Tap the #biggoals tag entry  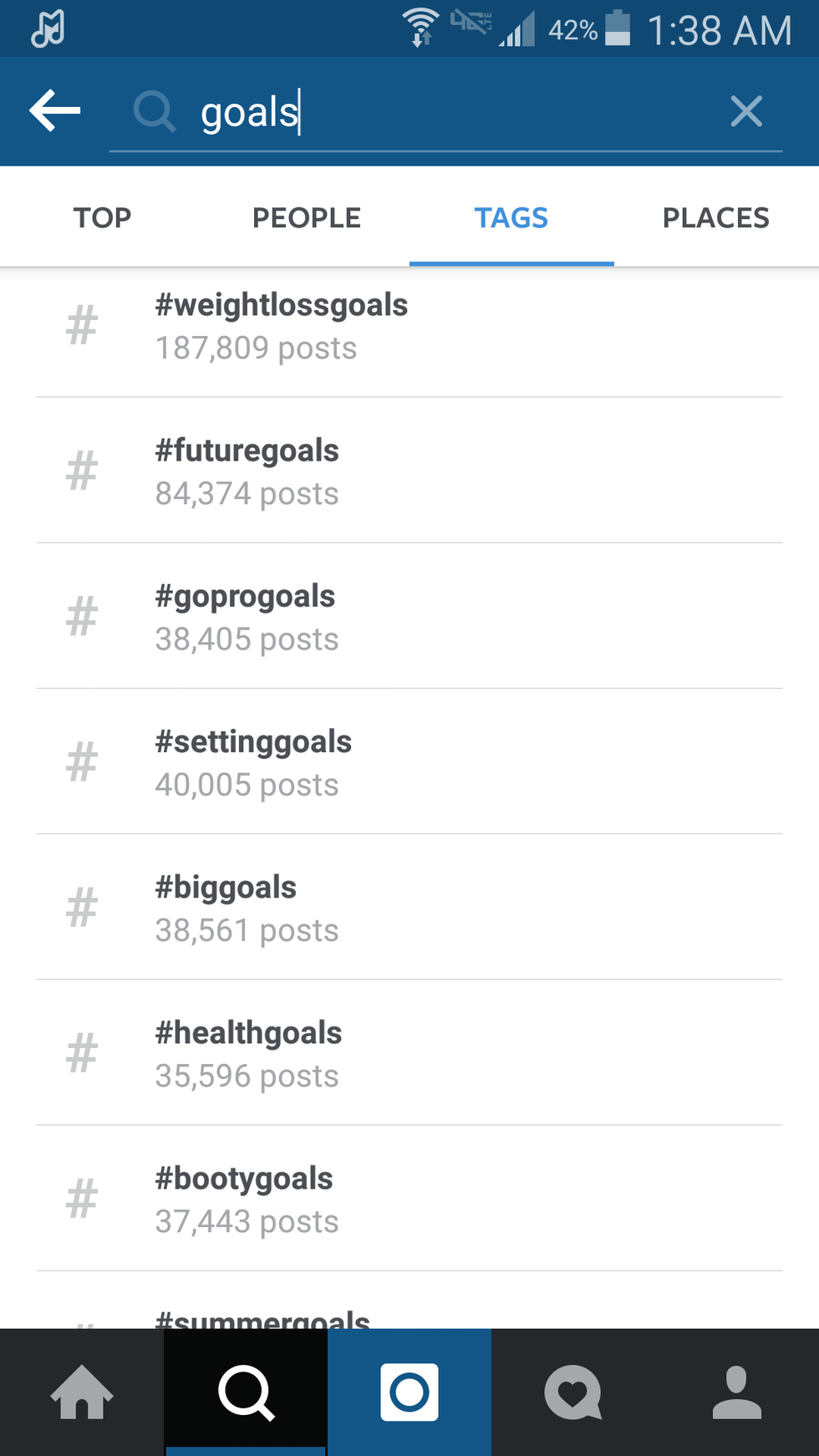pos(226,907)
